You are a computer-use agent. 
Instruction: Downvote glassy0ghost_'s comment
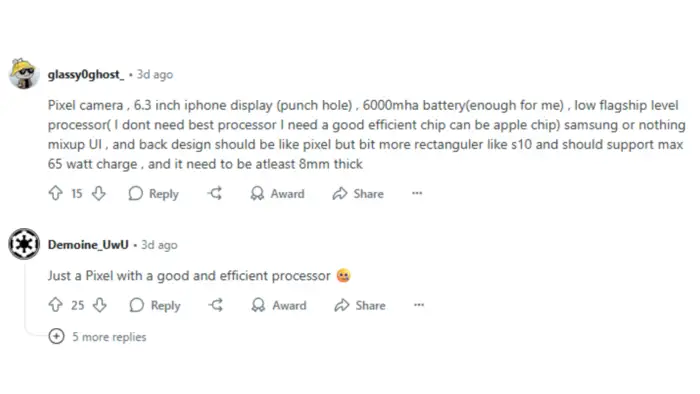pos(99,193)
